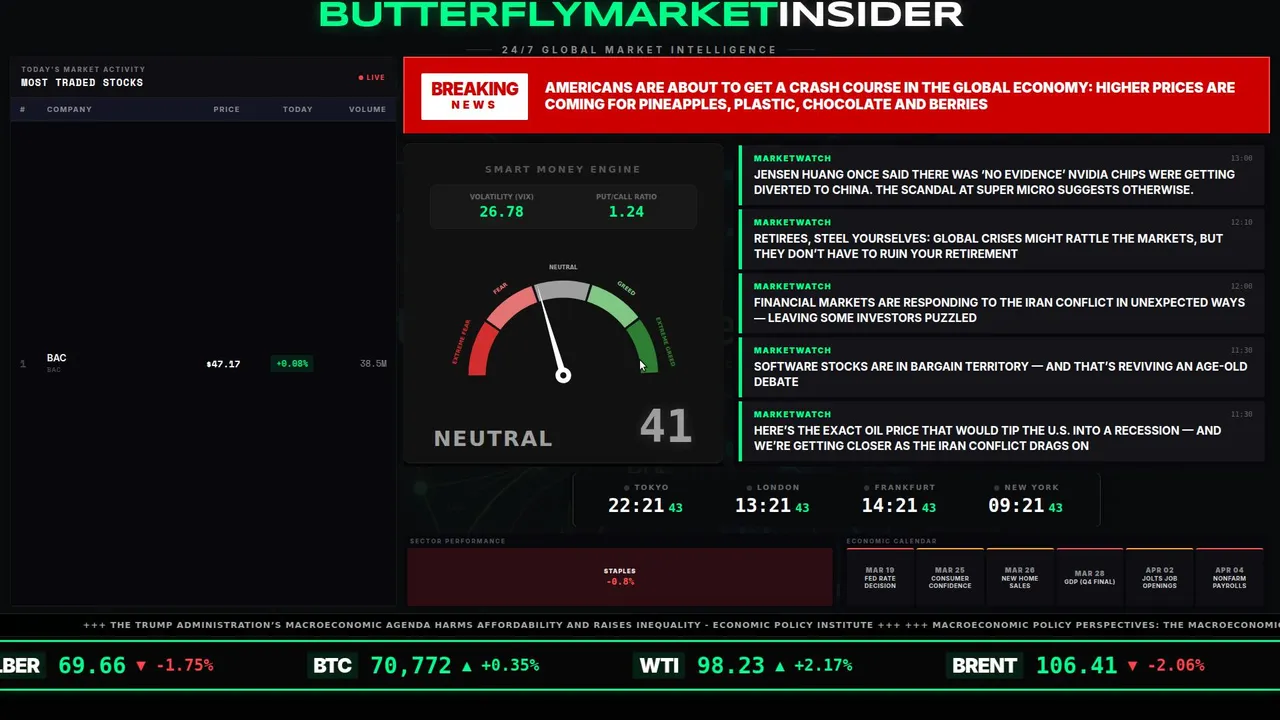Click the SMART MONEY ENGINE panel title
Screen dimensions: 1280x720
563,169
